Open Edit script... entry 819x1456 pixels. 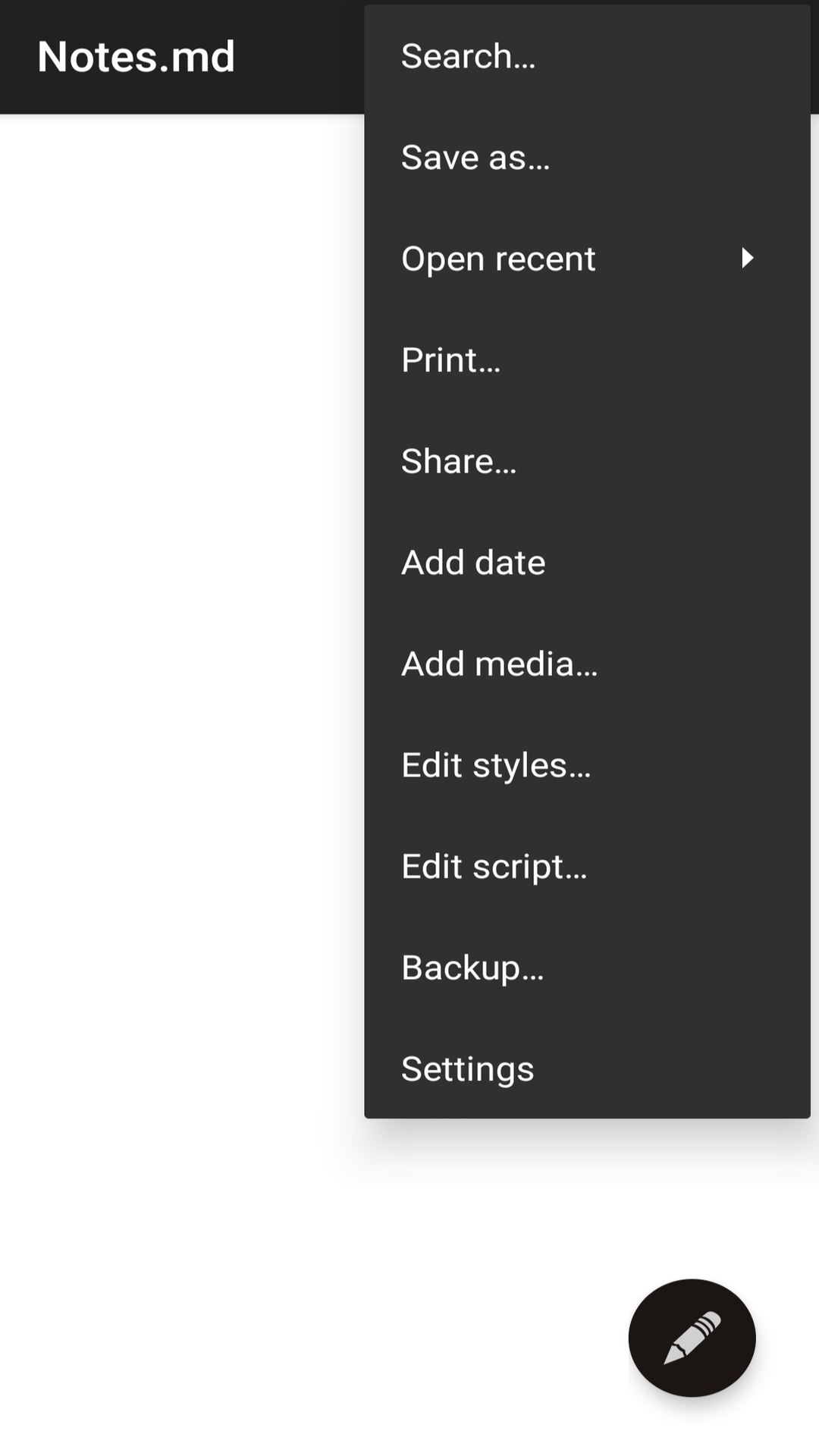click(x=494, y=867)
